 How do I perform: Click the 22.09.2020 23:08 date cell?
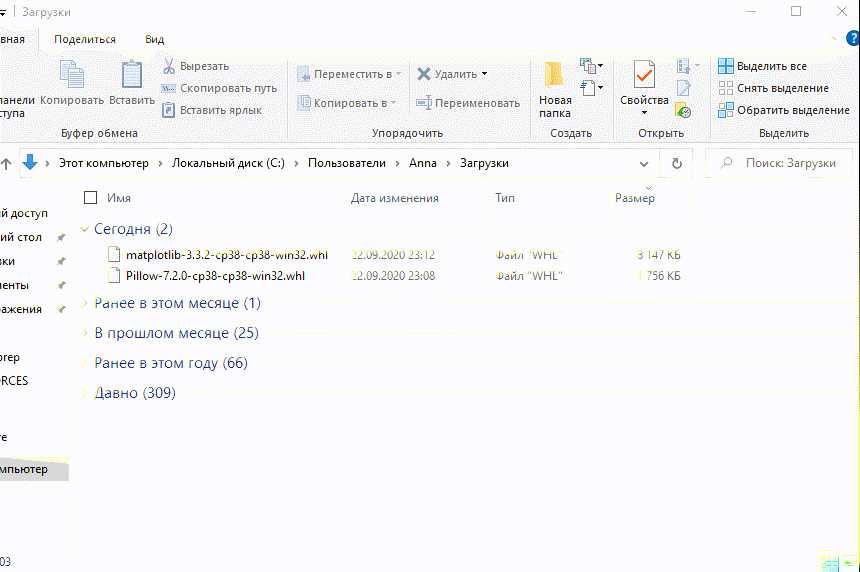point(393,276)
